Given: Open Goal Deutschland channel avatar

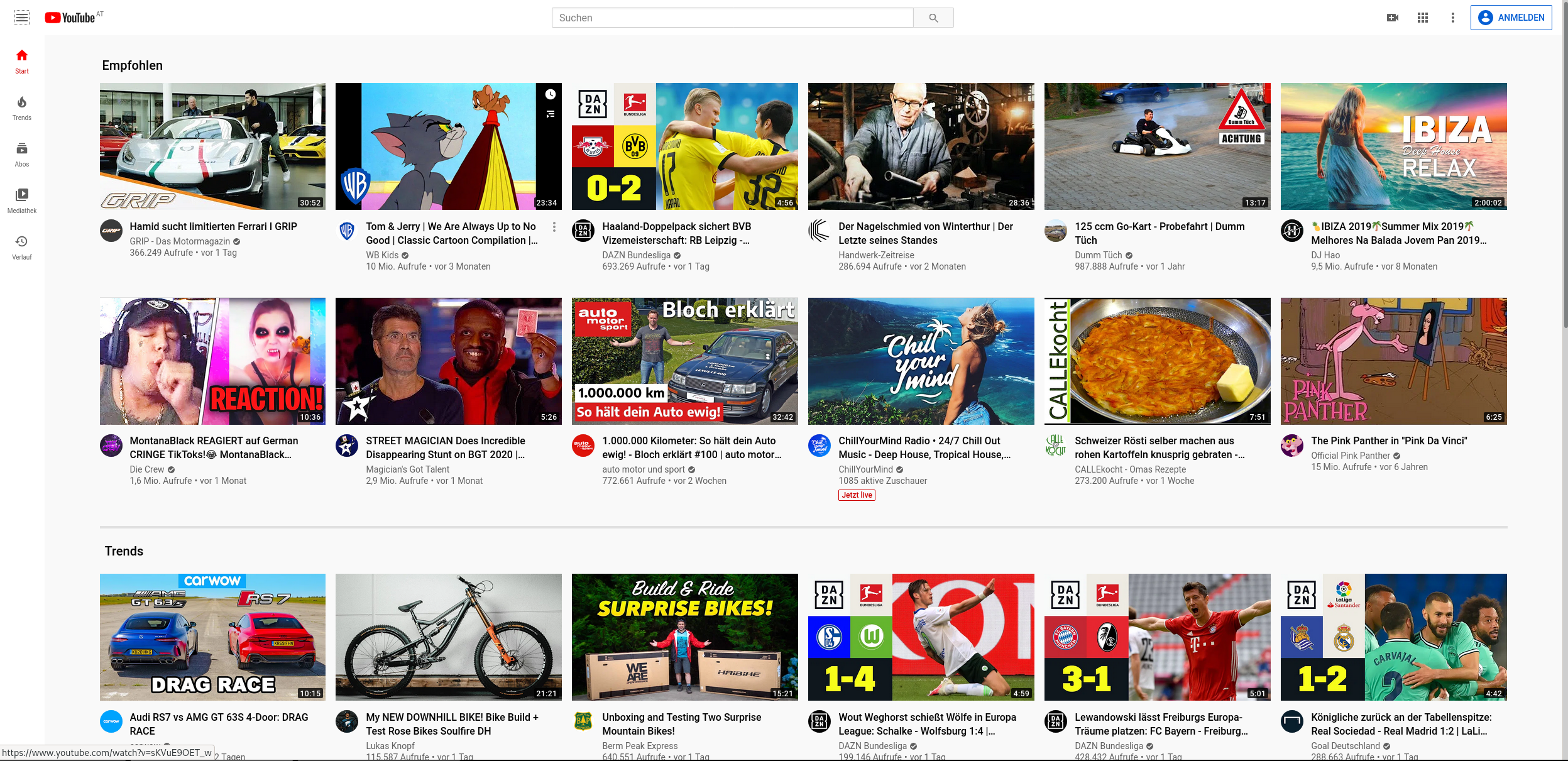Looking at the screenshot, I should pyautogui.click(x=1292, y=721).
